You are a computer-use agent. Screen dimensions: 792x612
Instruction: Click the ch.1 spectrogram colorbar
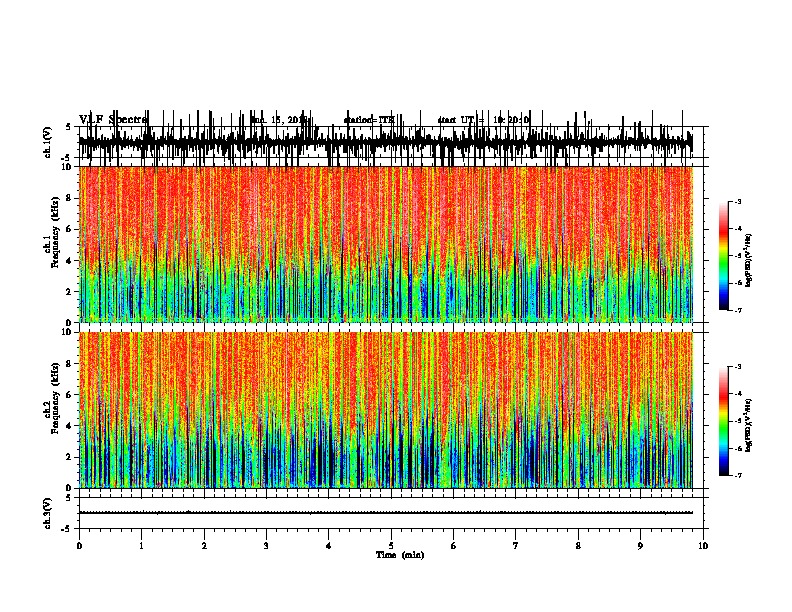pos(724,256)
